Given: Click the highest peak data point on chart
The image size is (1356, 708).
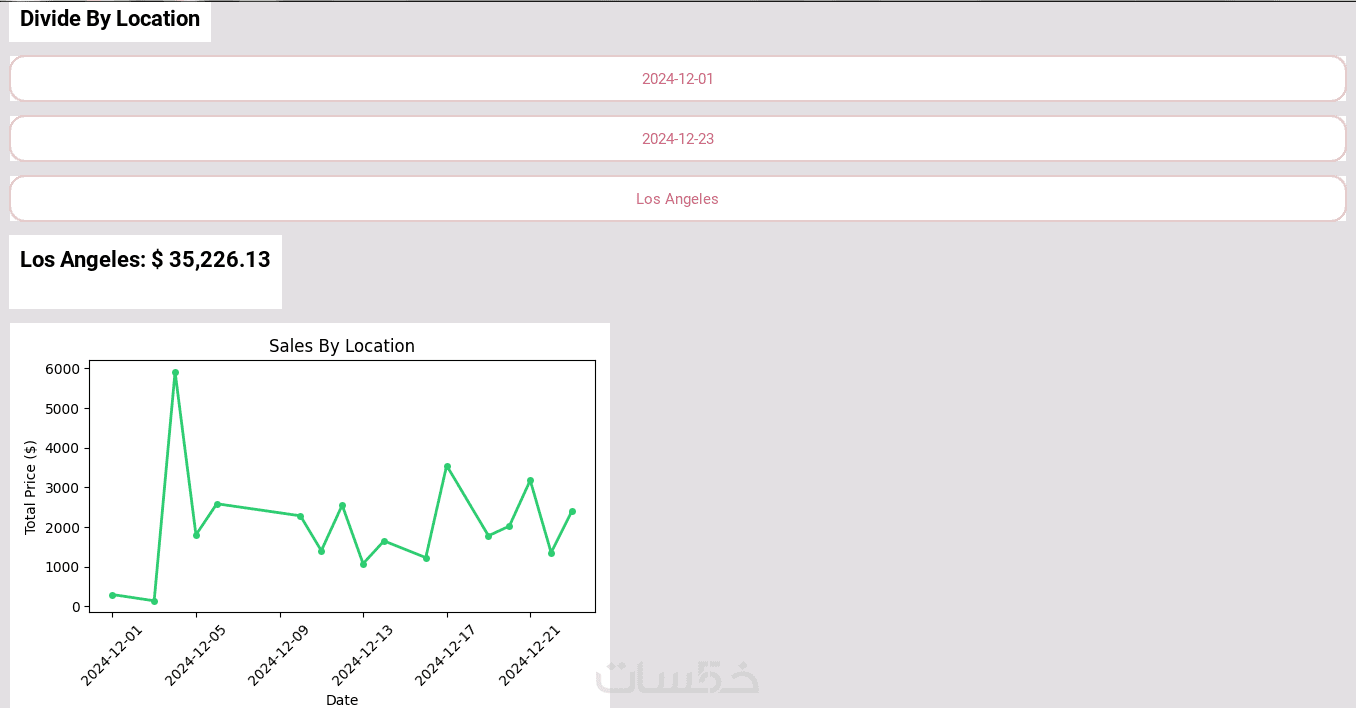Looking at the screenshot, I should coord(175,372).
